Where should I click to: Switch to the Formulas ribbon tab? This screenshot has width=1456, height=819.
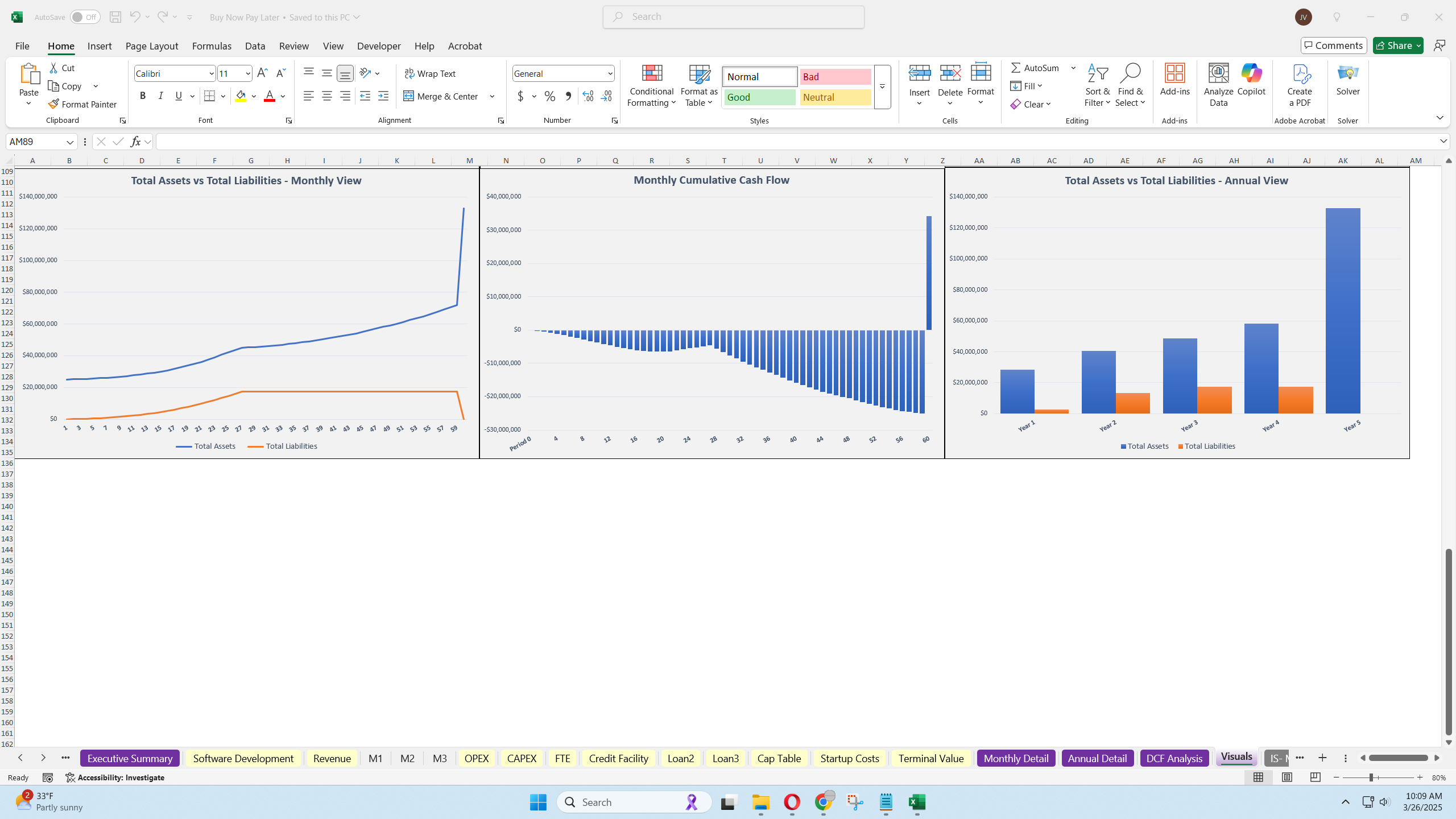[211, 45]
